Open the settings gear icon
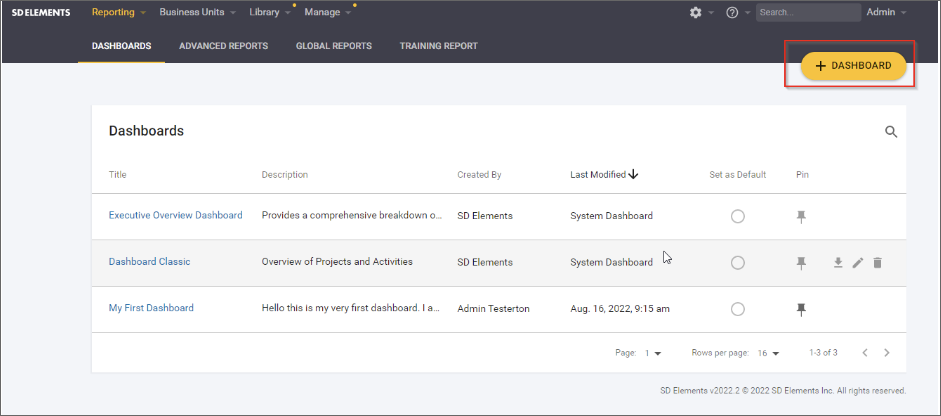The image size is (941, 416). point(696,12)
